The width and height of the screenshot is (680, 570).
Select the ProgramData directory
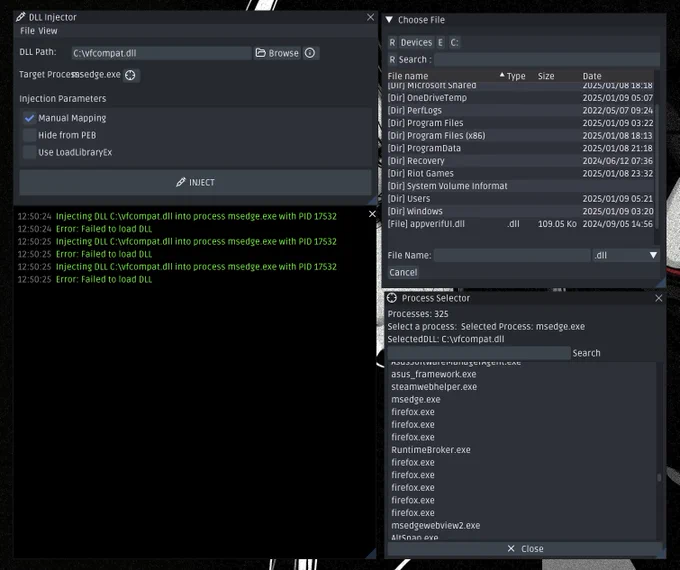520,148
